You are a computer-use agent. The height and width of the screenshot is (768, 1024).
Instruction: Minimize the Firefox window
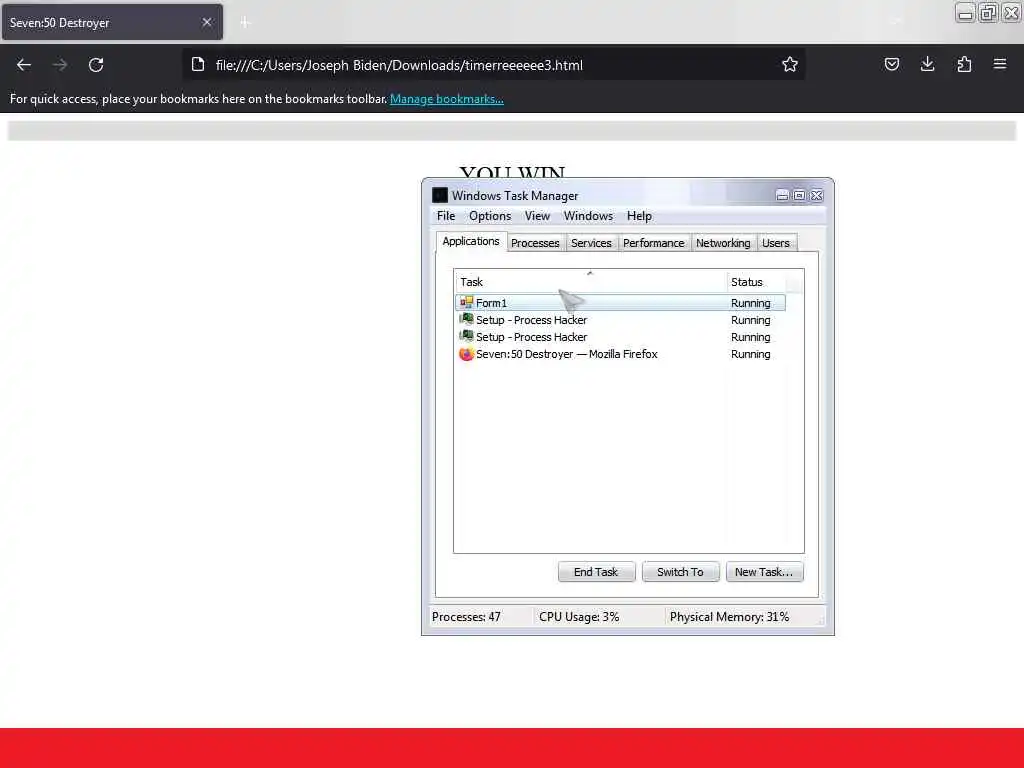[965, 12]
